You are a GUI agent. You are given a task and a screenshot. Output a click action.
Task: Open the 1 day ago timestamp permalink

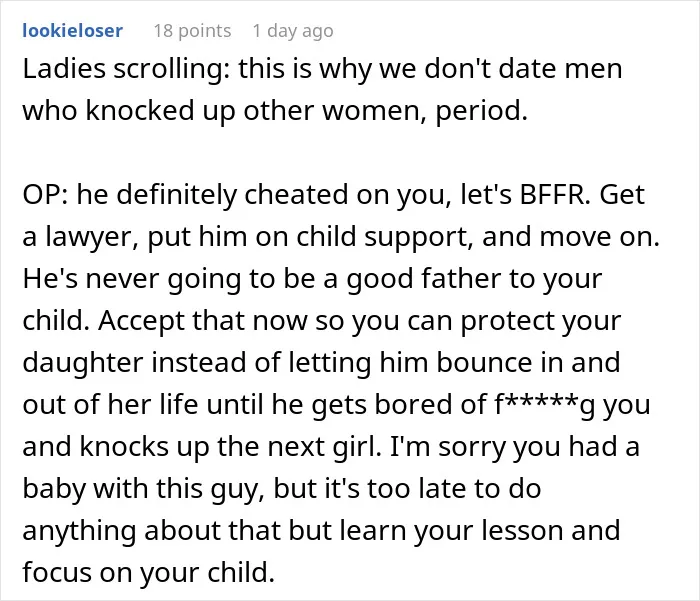[293, 31]
